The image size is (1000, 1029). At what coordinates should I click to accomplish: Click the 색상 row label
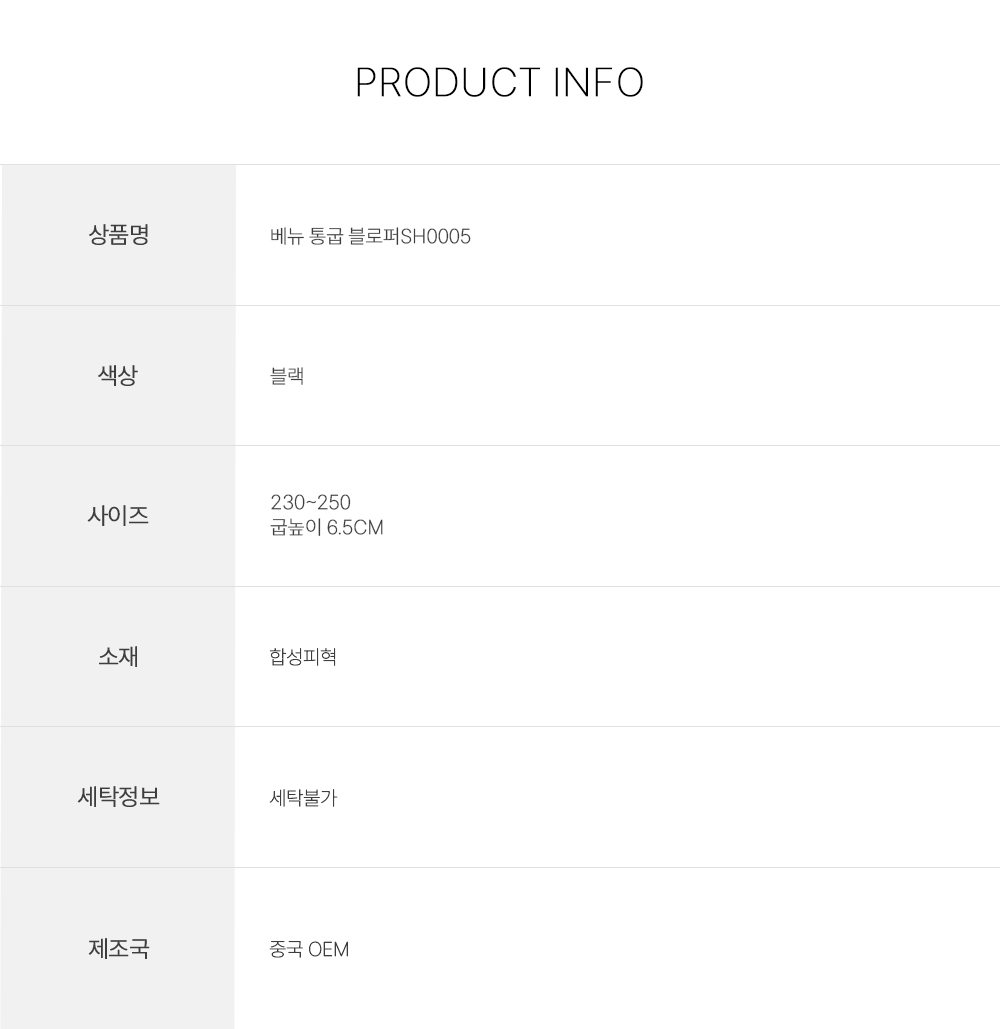click(x=118, y=376)
